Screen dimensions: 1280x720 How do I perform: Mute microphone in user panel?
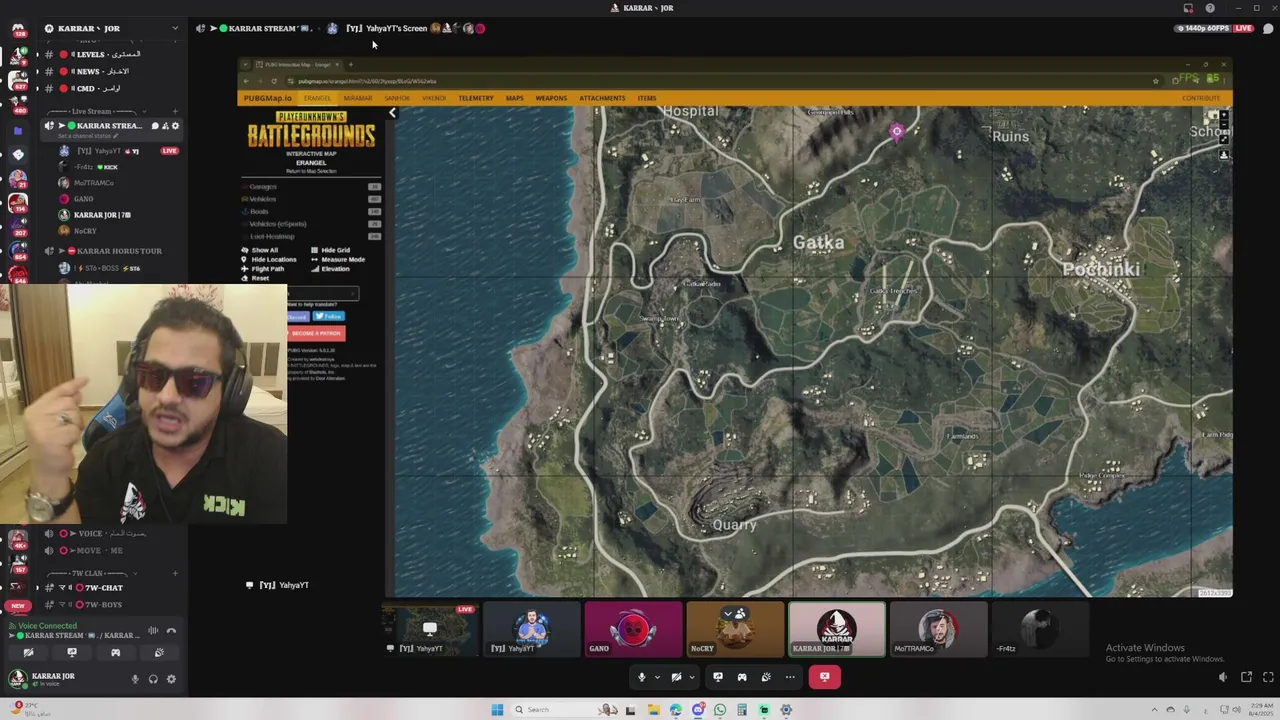point(135,680)
